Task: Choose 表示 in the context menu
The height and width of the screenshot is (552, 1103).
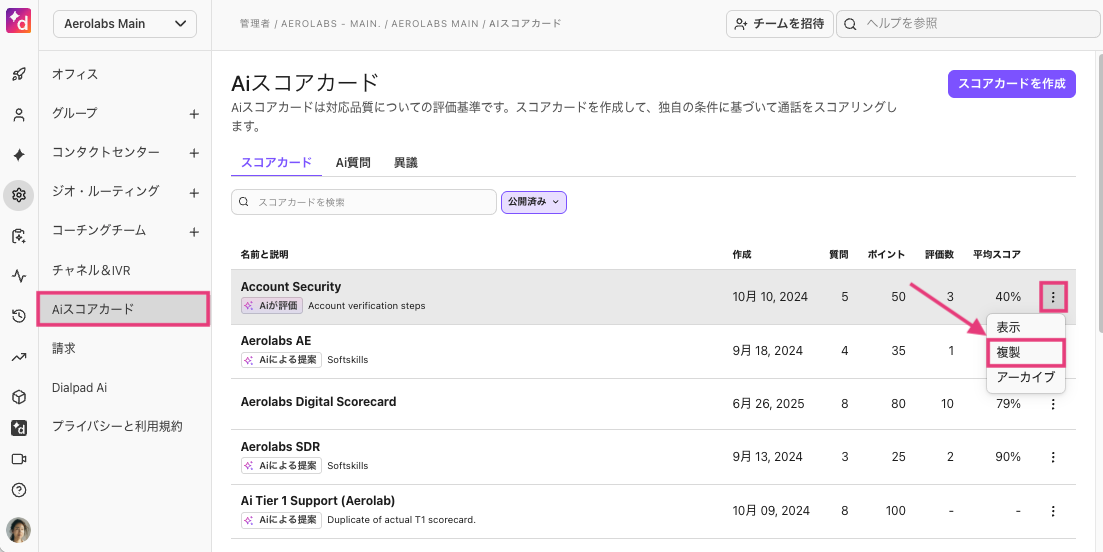Action: point(1009,328)
